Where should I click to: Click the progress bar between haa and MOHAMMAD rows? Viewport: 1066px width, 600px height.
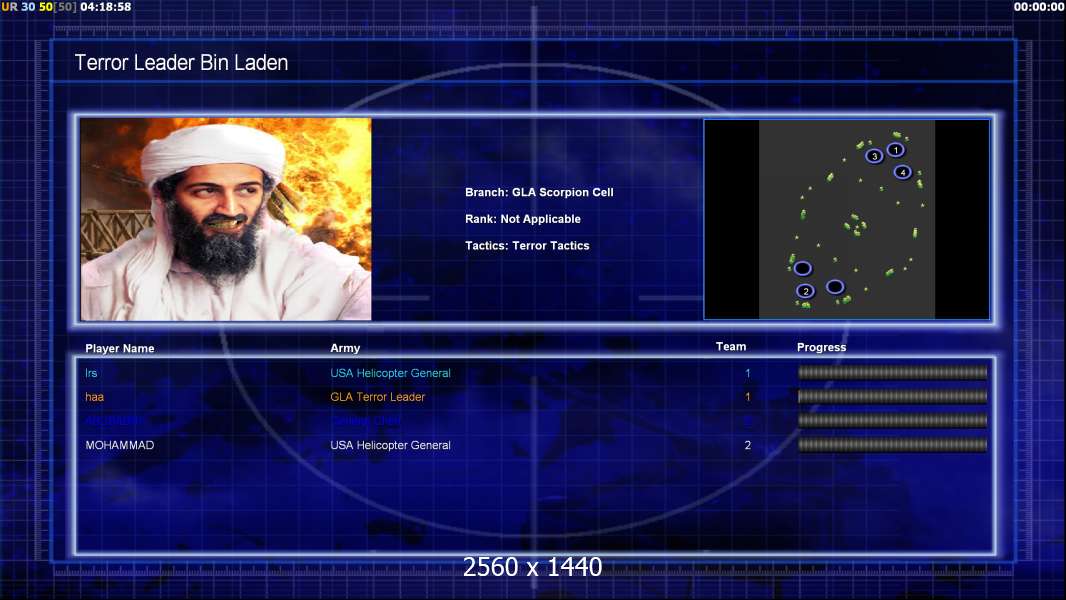coord(892,421)
